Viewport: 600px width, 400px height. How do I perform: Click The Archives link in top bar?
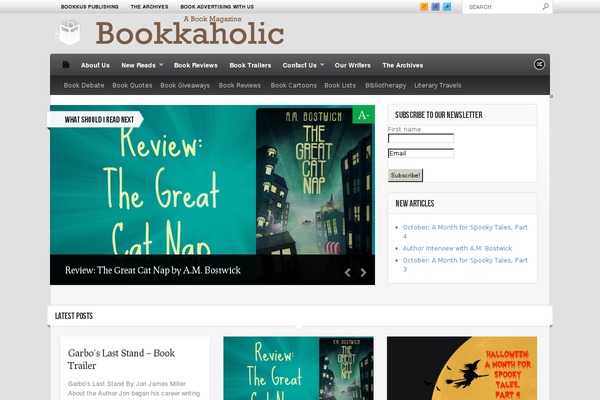[x=149, y=7]
